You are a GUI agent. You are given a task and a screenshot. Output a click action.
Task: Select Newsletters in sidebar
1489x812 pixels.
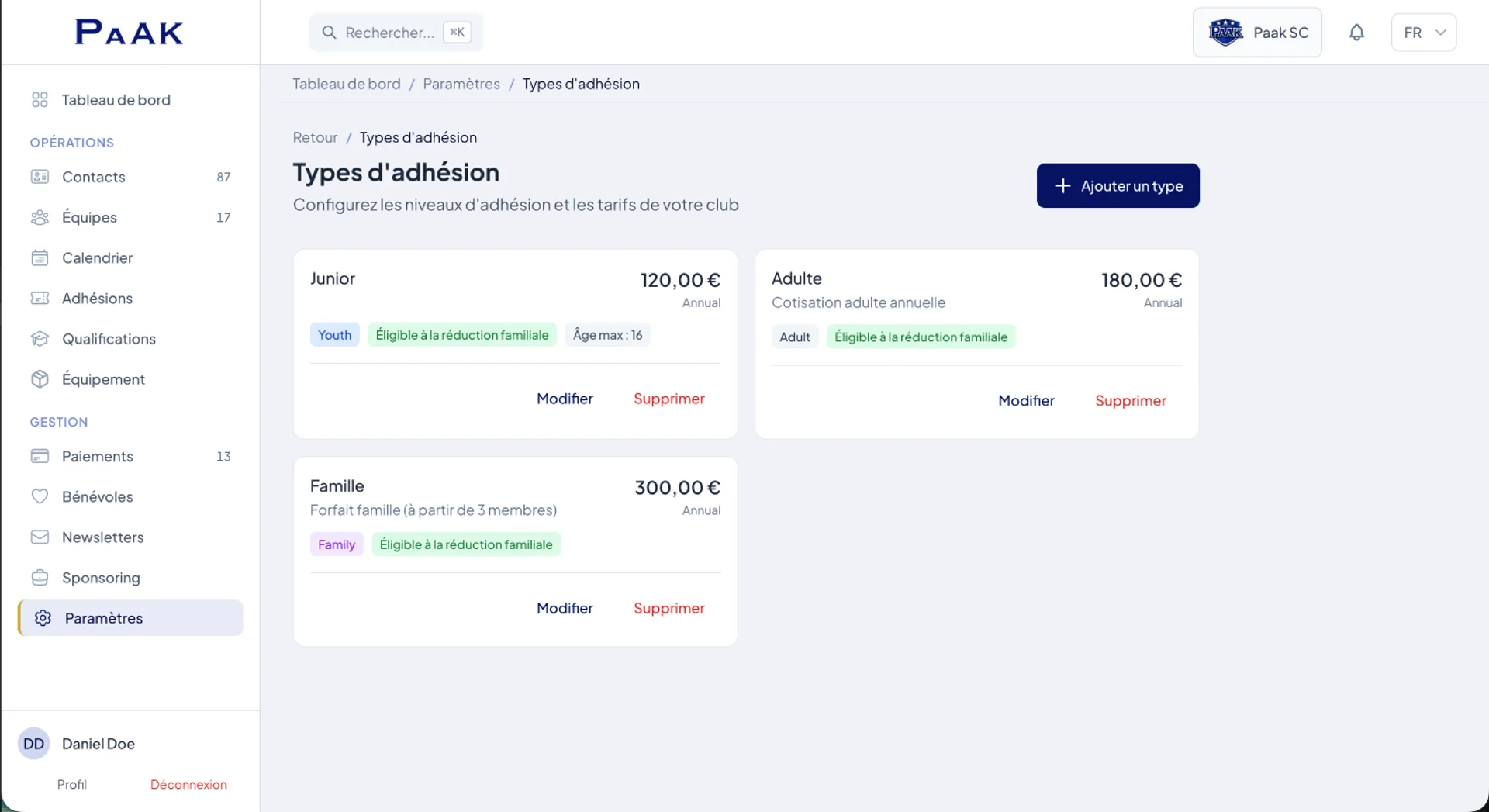click(130, 537)
